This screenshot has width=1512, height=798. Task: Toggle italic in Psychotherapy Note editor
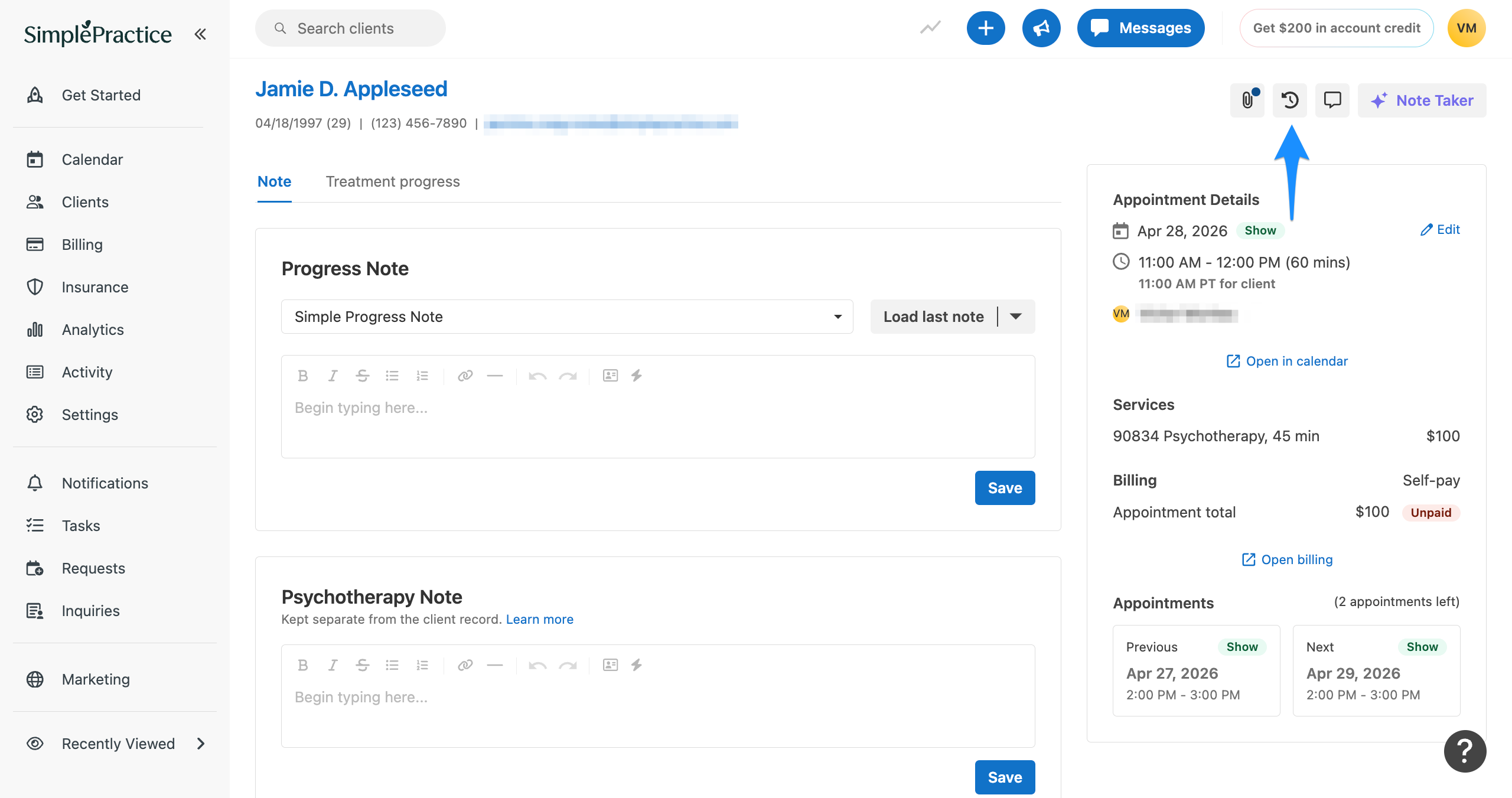point(333,665)
